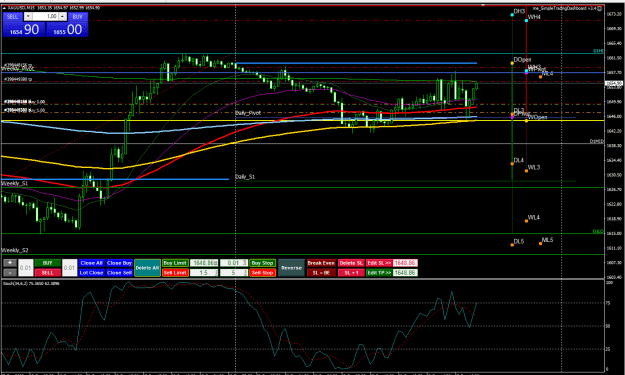Click the SL + 1 button
The height and width of the screenshot is (375, 625).
tap(351, 273)
